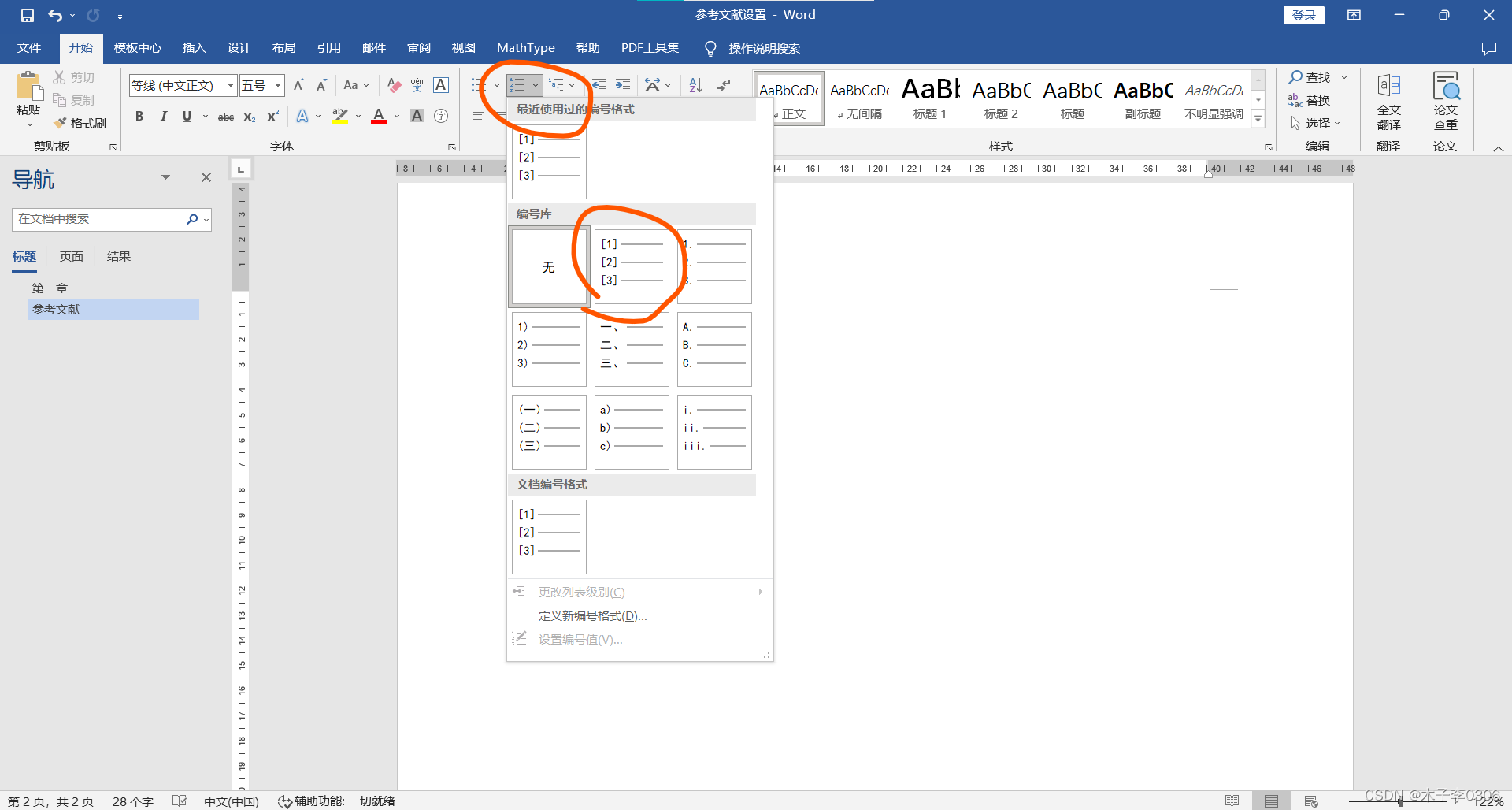This screenshot has width=1512, height=810.
Task: Open the font name dropdown (等线)
Action: click(231, 85)
